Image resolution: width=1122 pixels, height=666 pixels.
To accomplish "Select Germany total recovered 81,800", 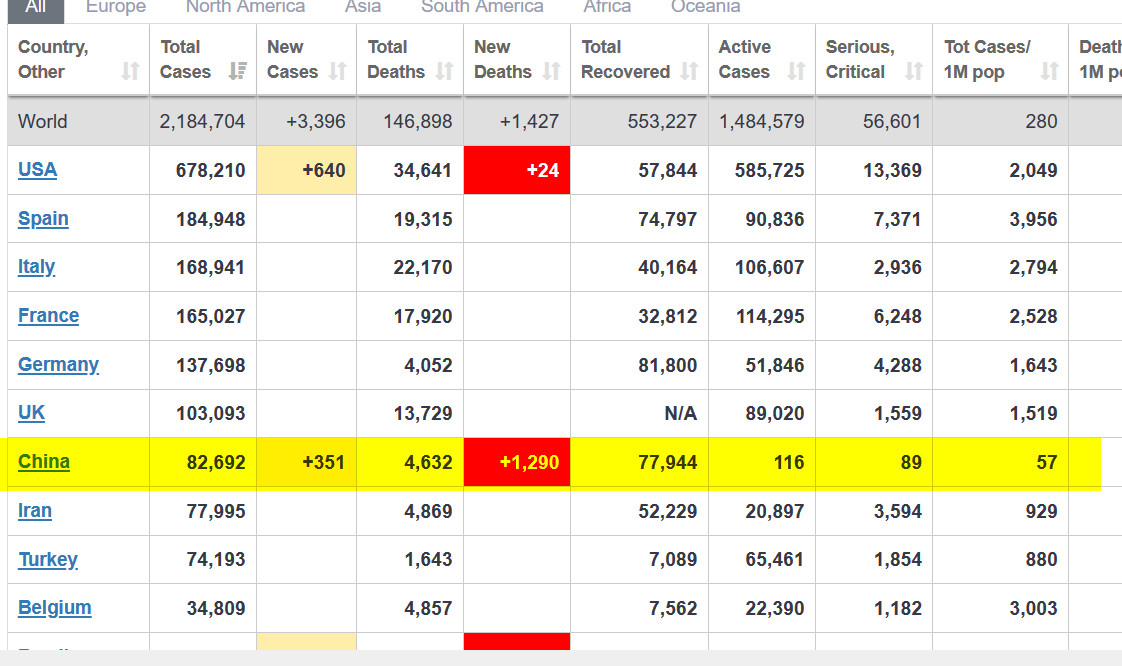I will pyautogui.click(x=668, y=365).
